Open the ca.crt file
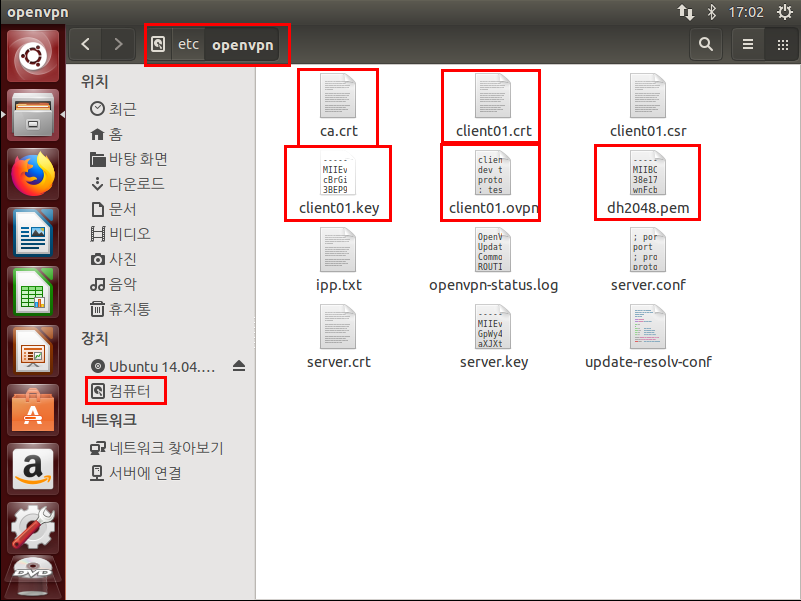801x601 pixels. (338, 107)
